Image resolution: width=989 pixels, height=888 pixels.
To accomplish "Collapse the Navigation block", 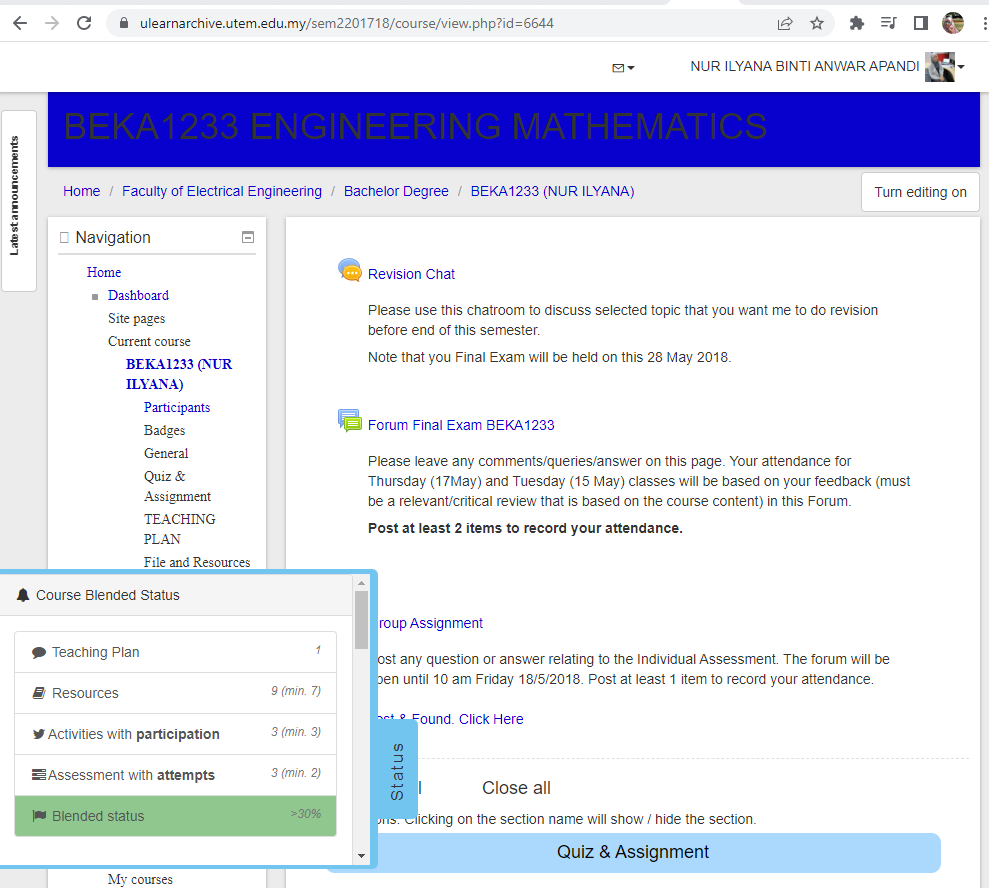I will [248, 237].
